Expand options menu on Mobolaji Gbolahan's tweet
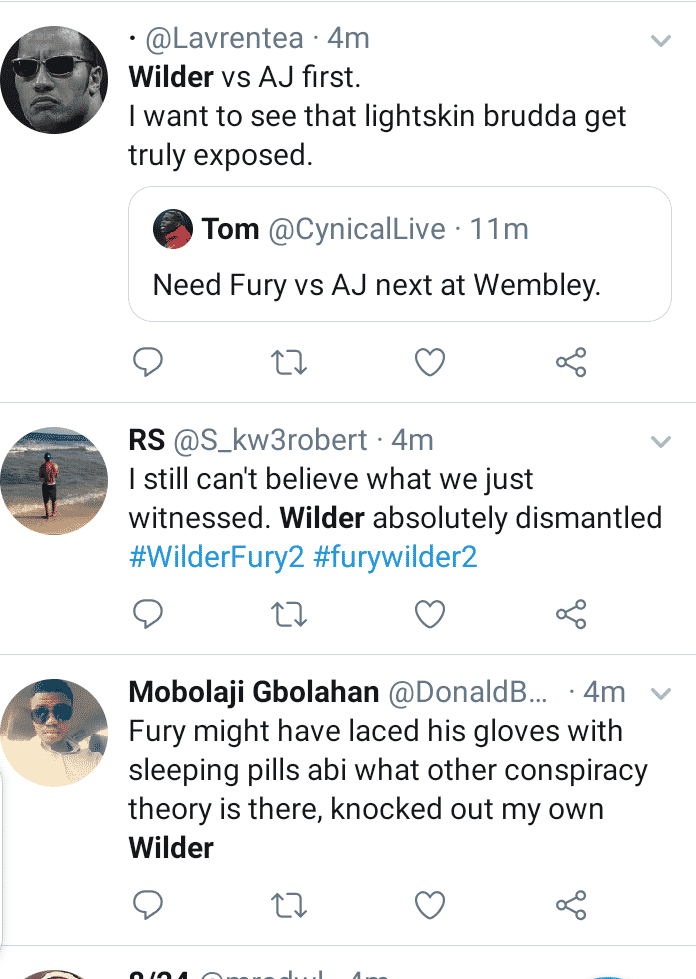The image size is (696, 979). [660, 693]
